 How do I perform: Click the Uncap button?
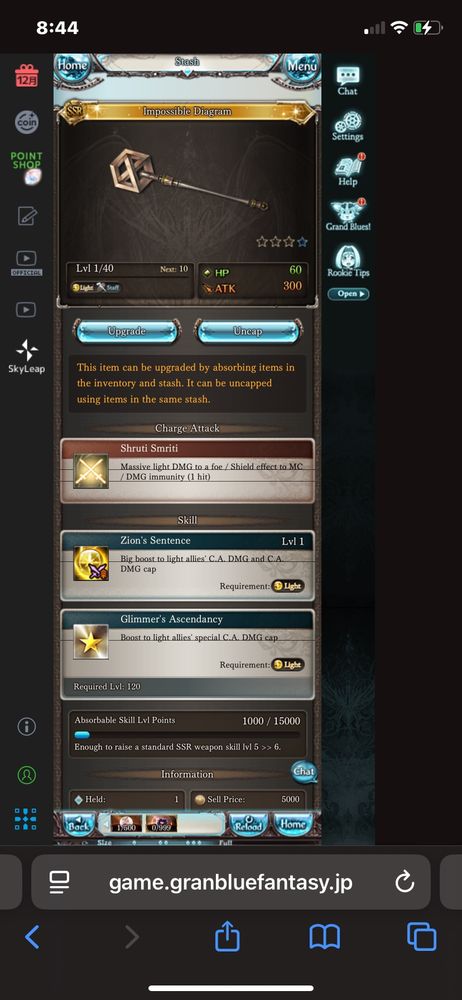point(248,332)
